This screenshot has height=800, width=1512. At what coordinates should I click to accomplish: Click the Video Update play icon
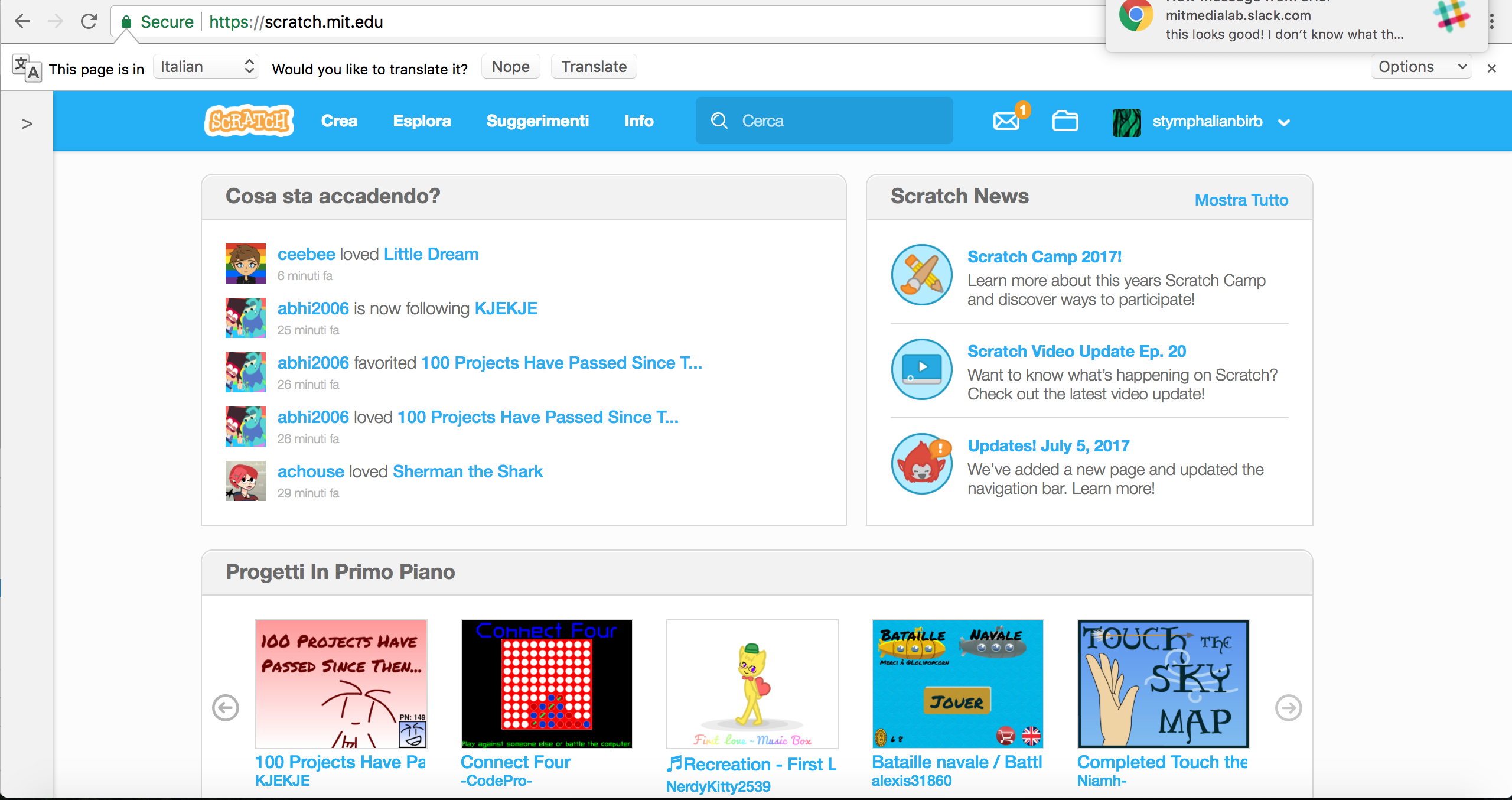click(x=921, y=369)
